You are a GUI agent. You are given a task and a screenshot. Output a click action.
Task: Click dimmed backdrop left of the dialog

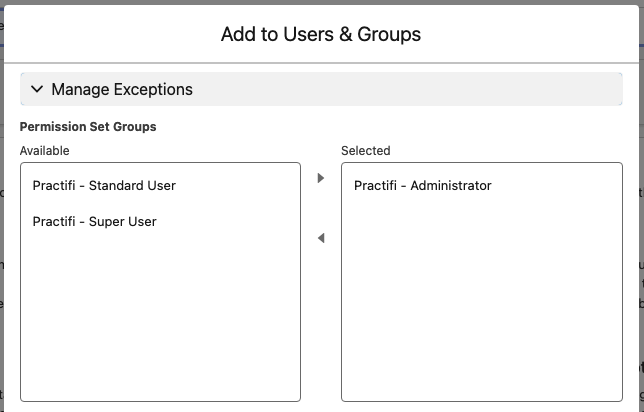2,205
